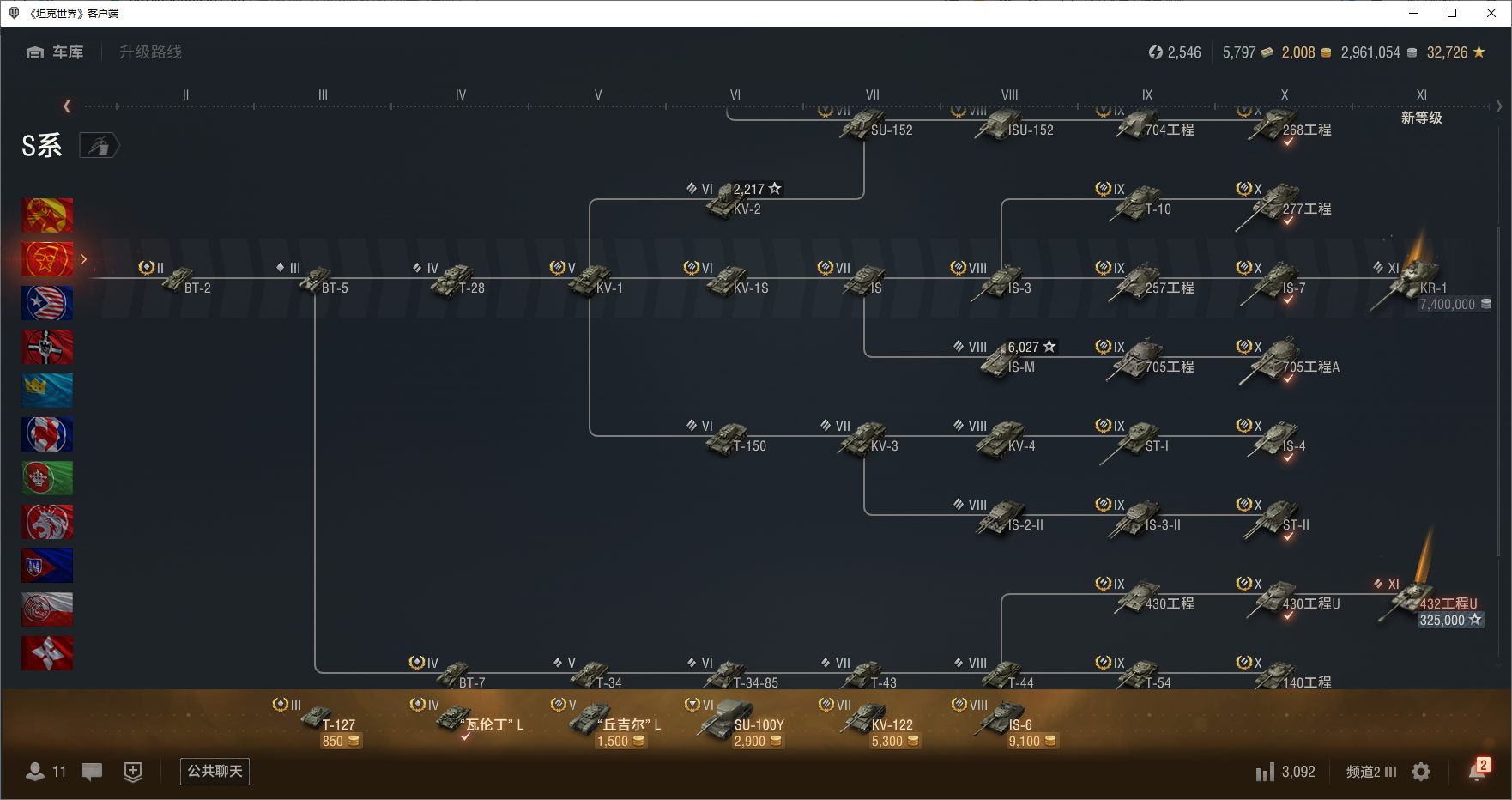Switch to the 升级路线 tab
Screen dimensions: 1512x800
click(150, 52)
